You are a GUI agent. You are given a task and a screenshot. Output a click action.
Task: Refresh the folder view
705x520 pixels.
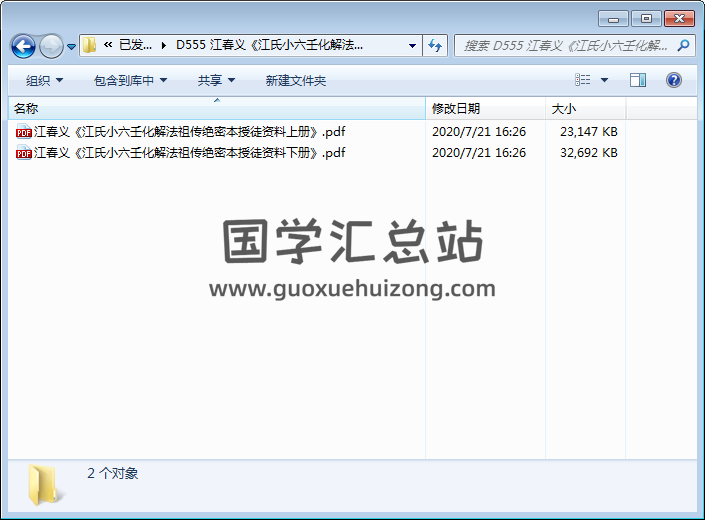435,45
